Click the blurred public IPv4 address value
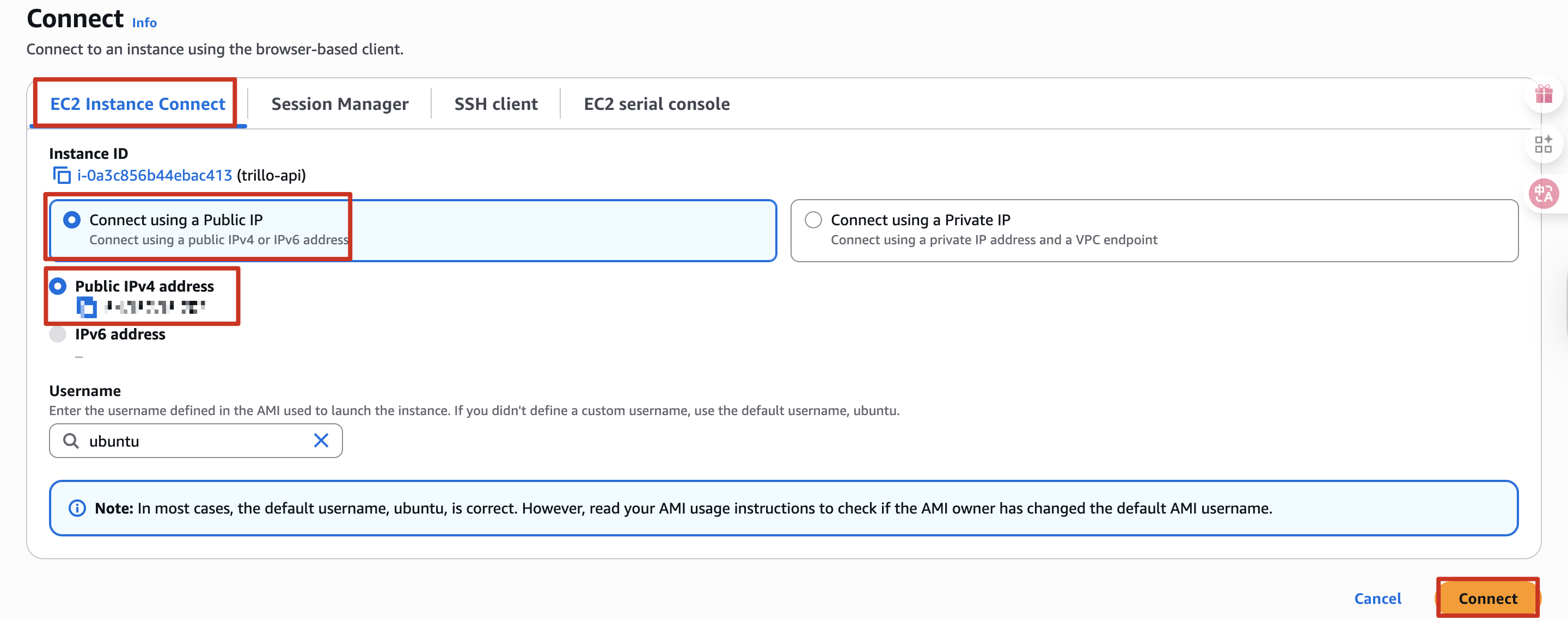The height and width of the screenshot is (618, 1568). 155,307
